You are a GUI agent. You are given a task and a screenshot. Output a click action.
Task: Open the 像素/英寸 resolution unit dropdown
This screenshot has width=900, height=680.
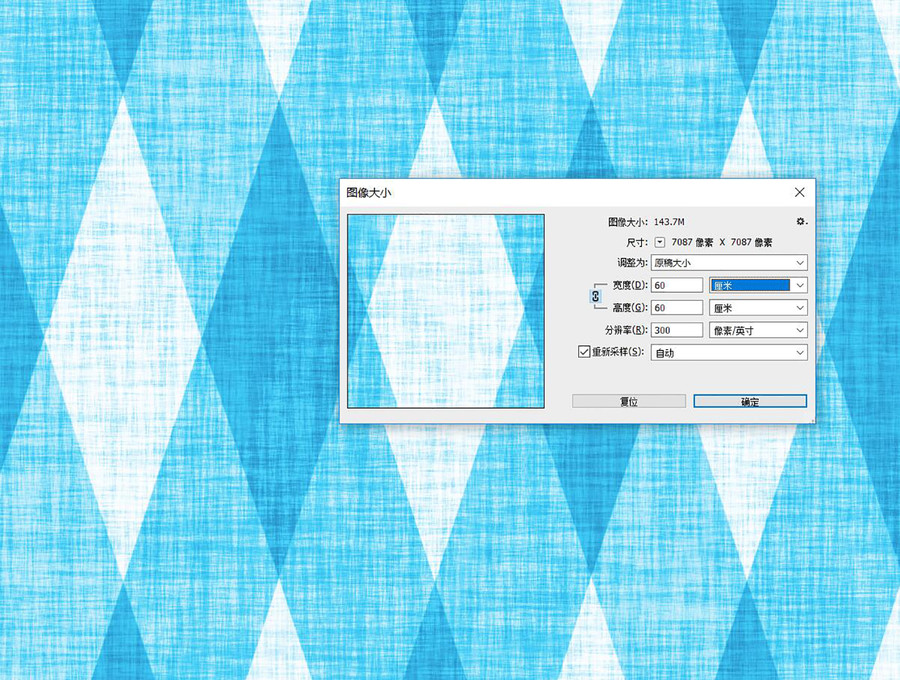coord(758,331)
